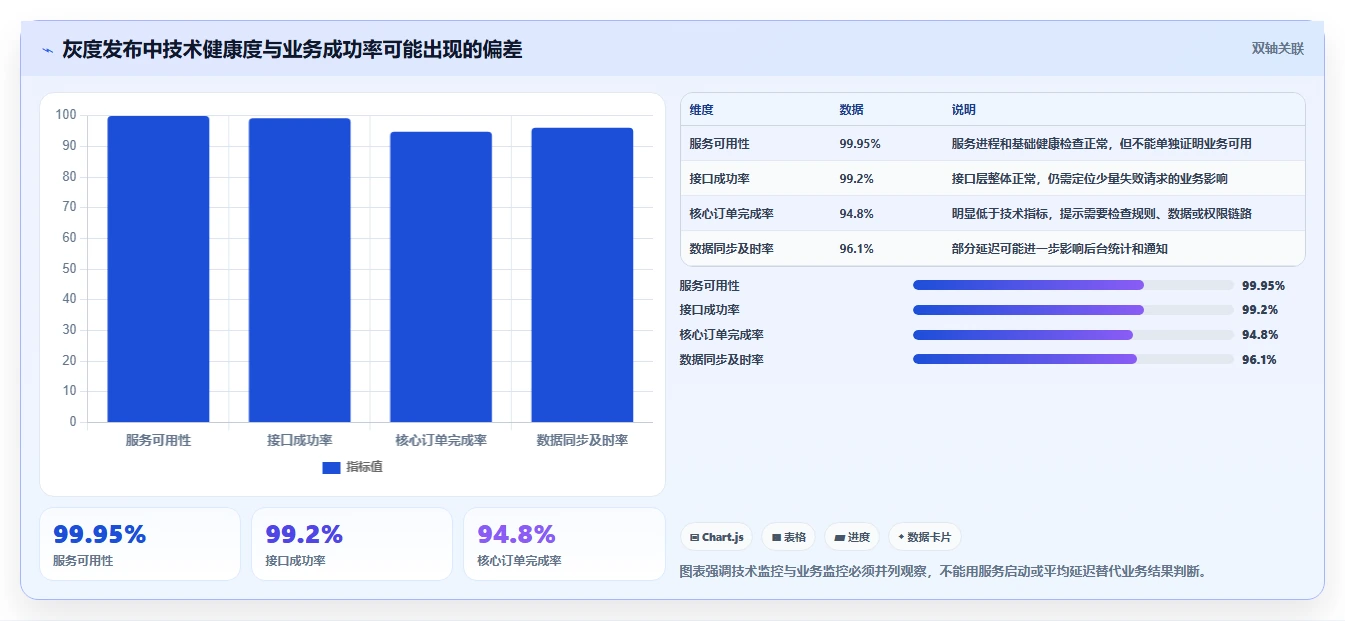Click the 数据同步及时率 x-axis label under the chart
Viewport: 1345px width, 621px height.
[x=582, y=440]
